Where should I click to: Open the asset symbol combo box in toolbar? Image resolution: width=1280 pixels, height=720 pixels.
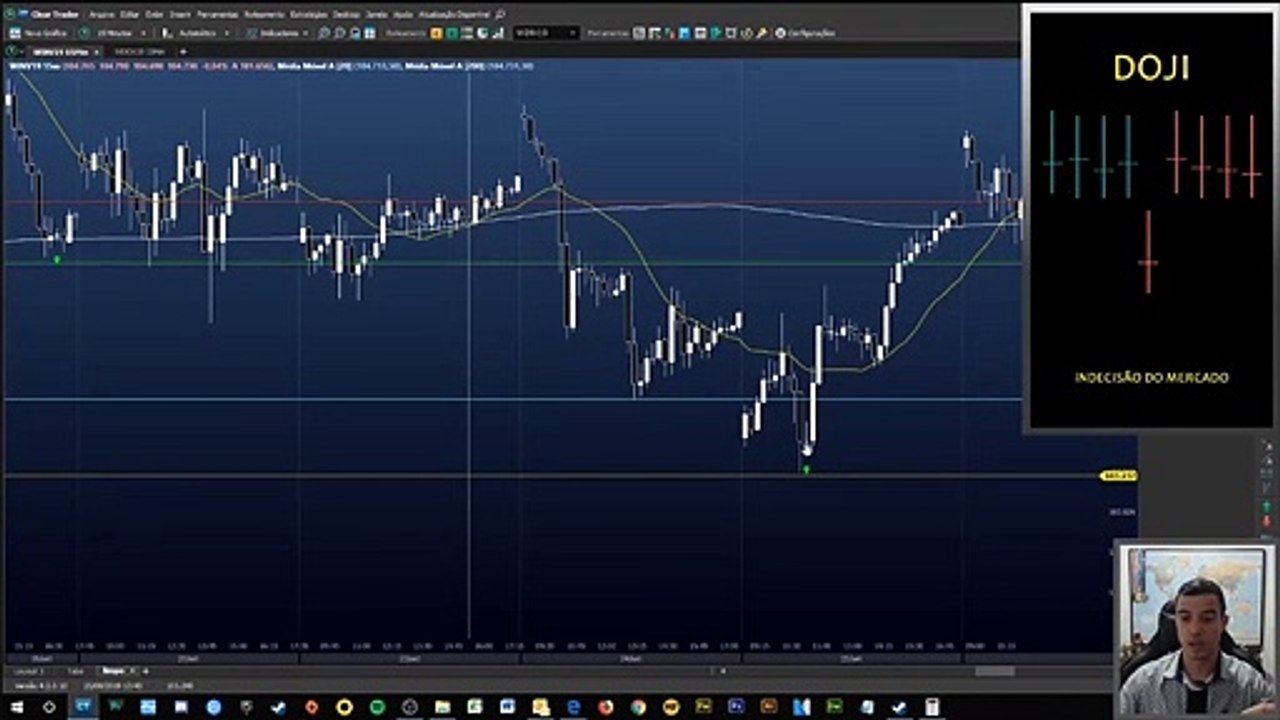546,33
